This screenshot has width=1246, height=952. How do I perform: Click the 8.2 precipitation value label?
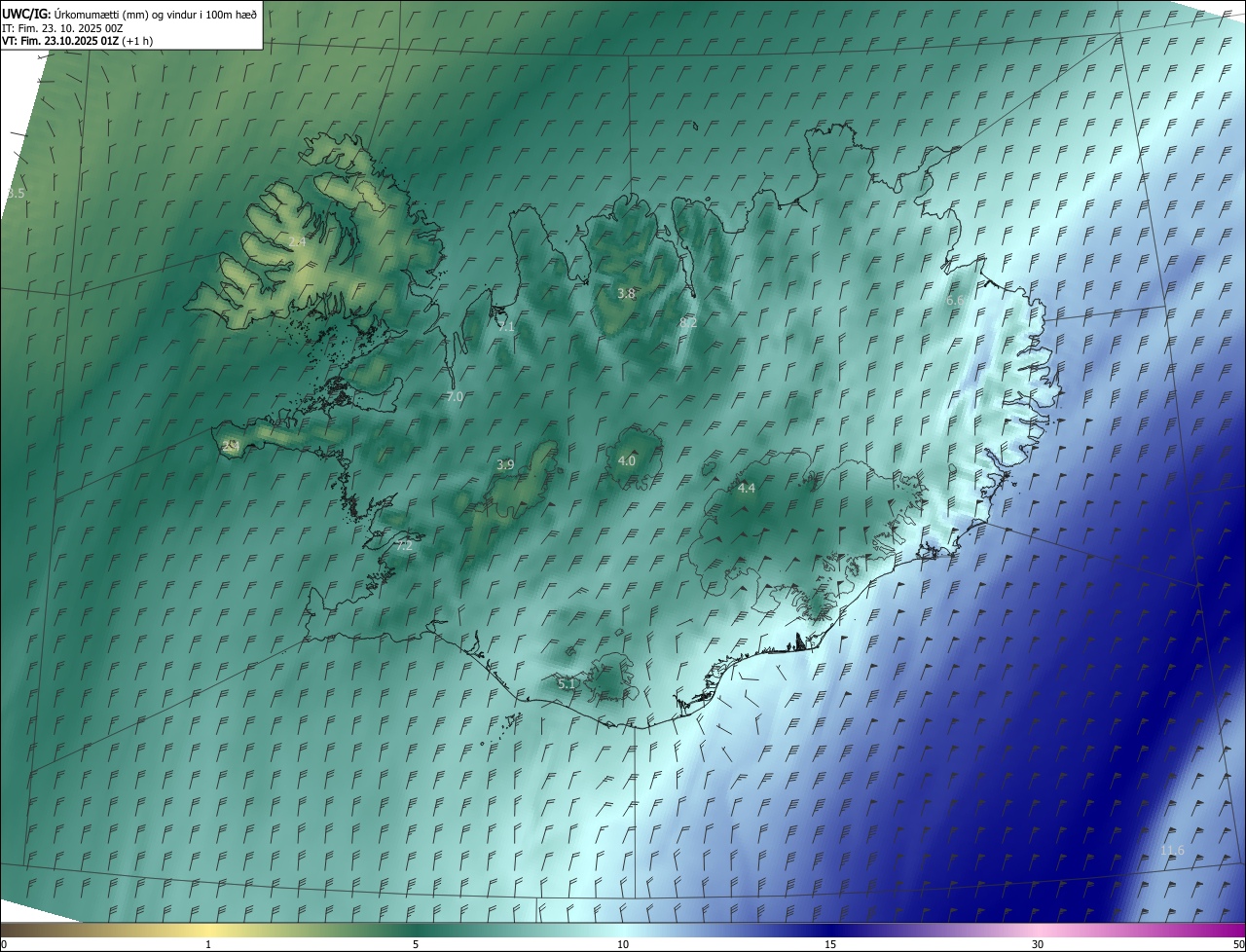point(688,322)
